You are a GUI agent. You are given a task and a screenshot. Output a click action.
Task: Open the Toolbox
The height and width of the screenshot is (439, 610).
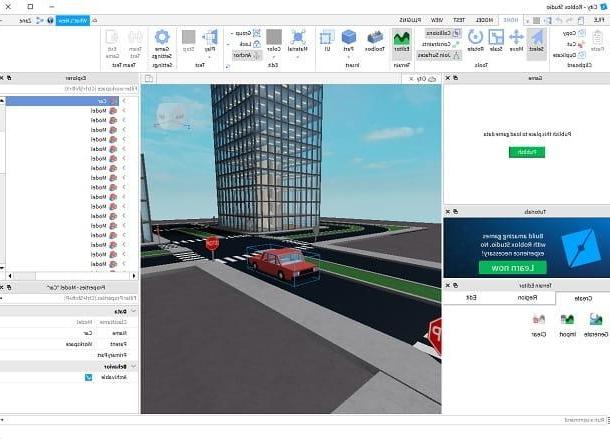(x=375, y=41)
